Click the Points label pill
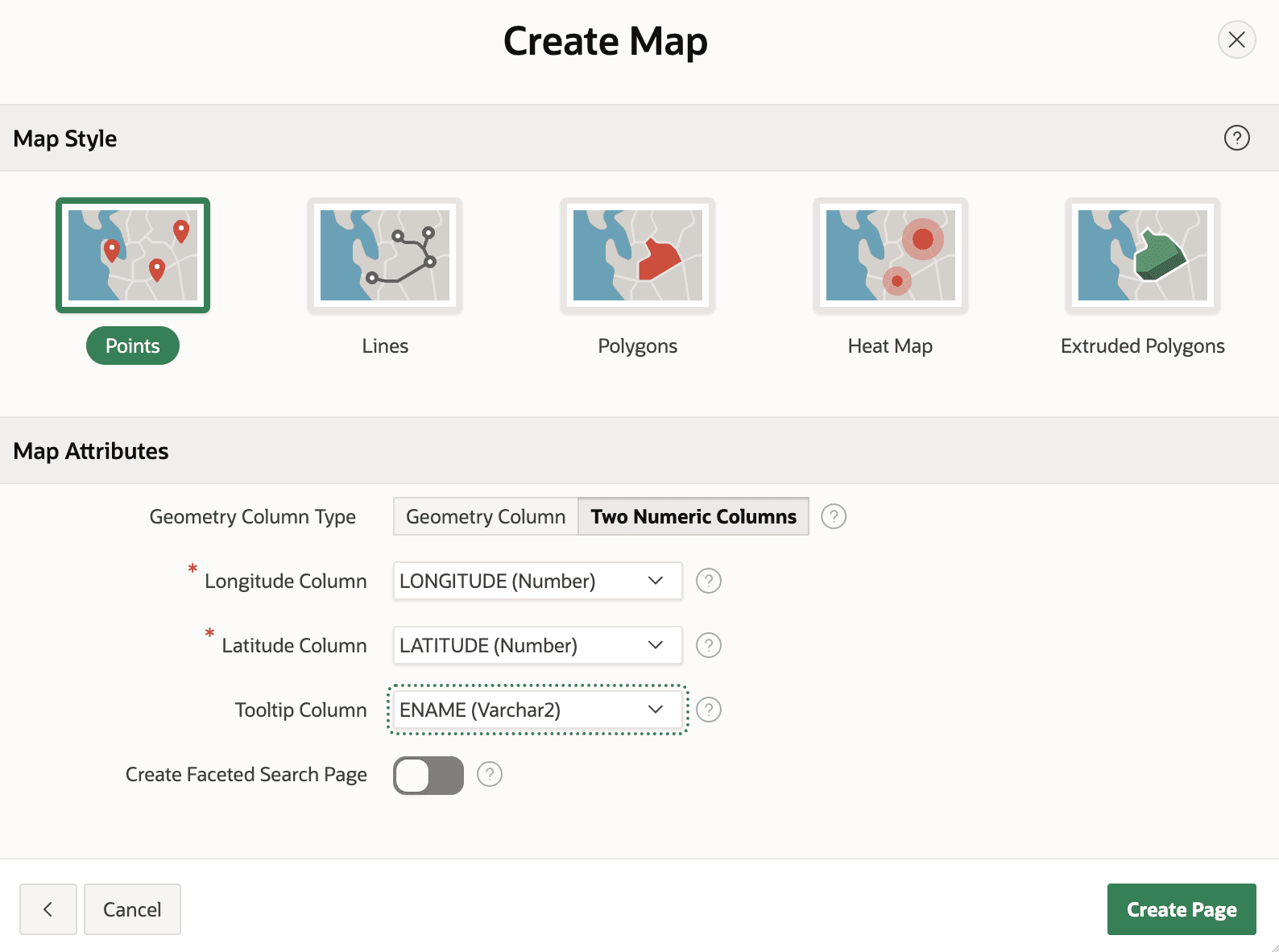Screen dimensions: 1279x952 point(133,346)
